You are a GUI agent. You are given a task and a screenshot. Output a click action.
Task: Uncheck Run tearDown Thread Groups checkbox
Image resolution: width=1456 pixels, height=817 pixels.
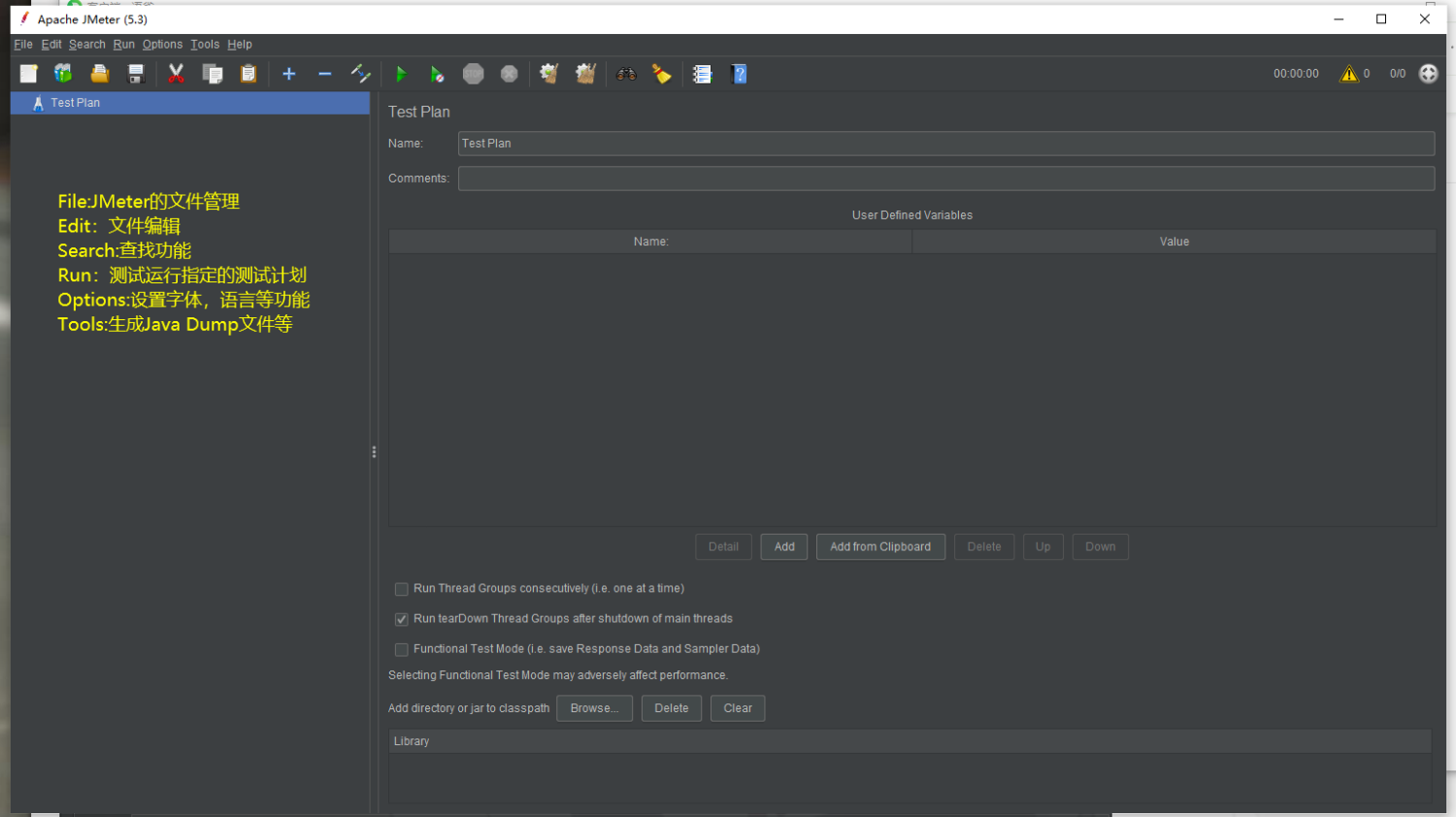401,619
